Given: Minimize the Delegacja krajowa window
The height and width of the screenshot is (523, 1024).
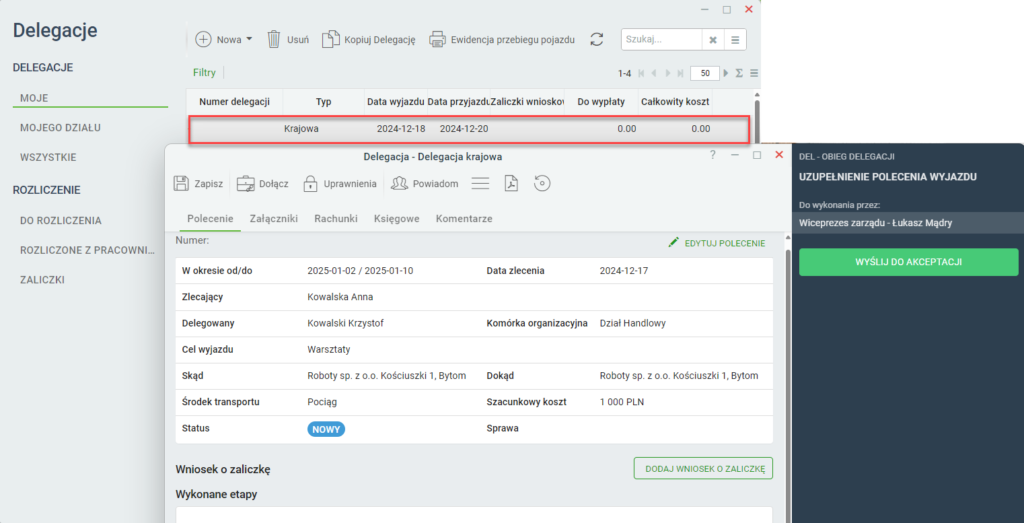Looking at the screenshot, I should tap(735, 155).
